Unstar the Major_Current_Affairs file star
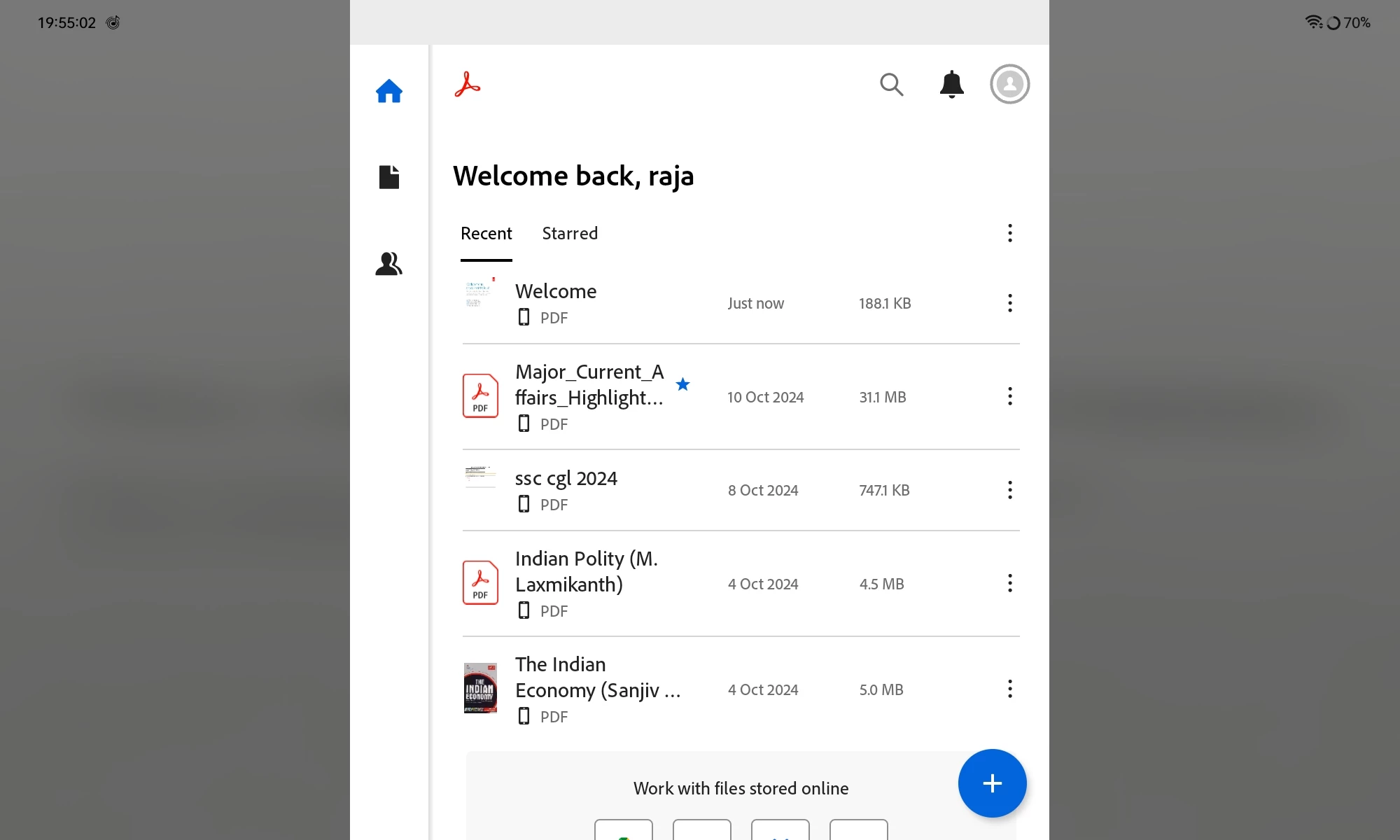Image resolution: width=1400 pixels, height=840 pixels. (x=683, y=384)
